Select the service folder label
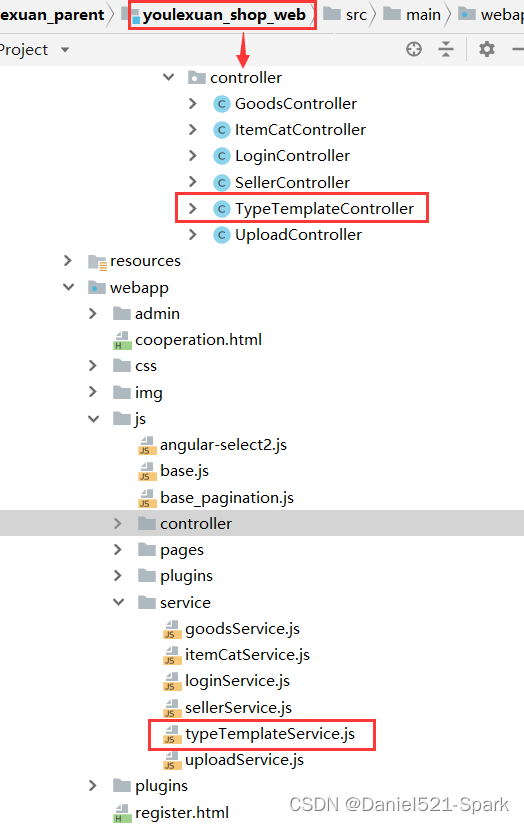 tap(185, 603)
